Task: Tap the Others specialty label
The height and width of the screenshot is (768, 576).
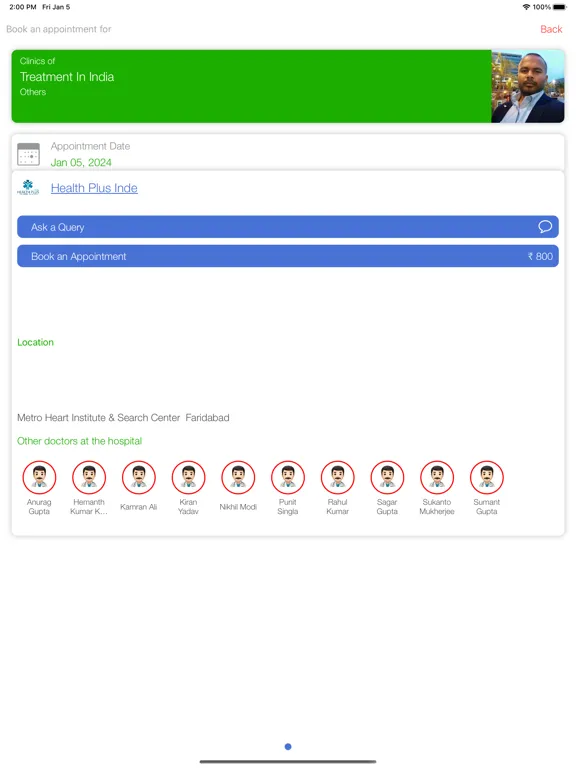Action: pyautogui.click(x=33, y=92)
